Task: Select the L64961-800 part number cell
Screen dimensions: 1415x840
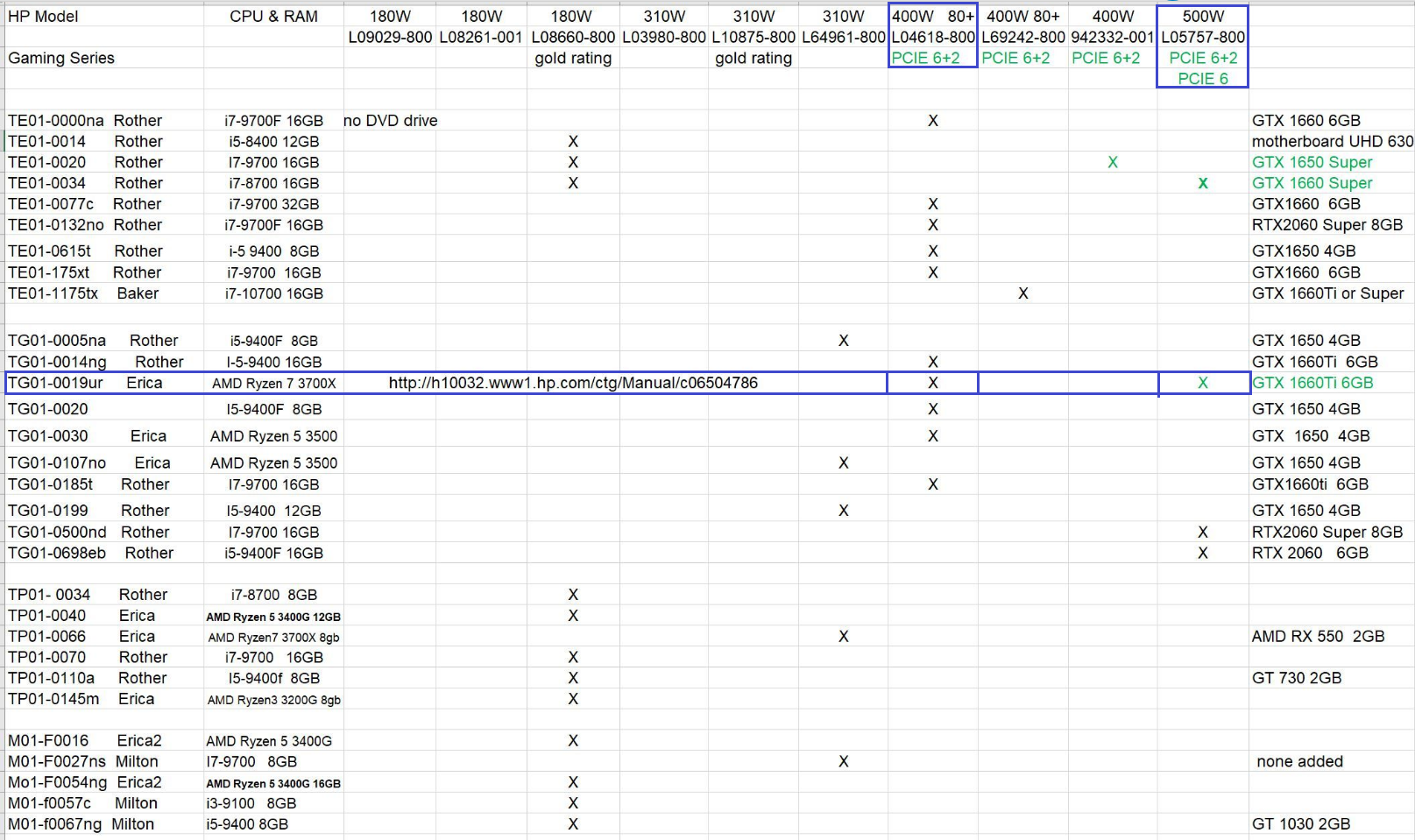Action: 844,37
